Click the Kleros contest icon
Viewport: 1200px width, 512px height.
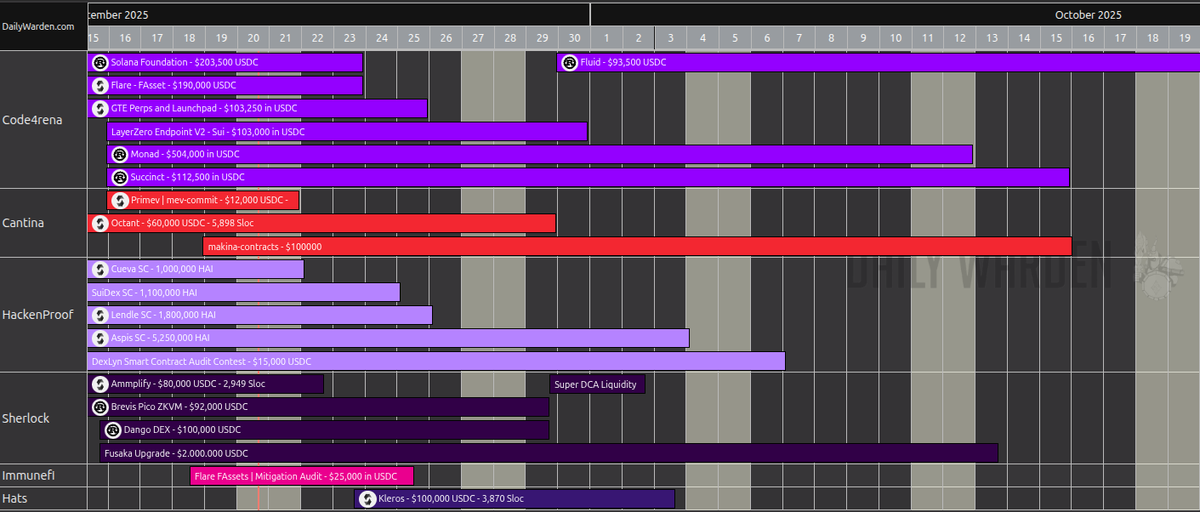coord(367,498)
